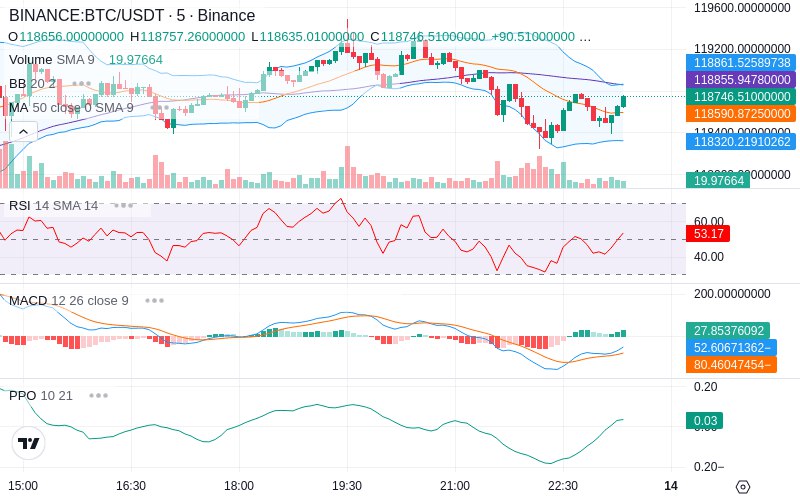Click the open price O118656.00000000 value
This screenshot has height=500, width=800.
[66, 37]
